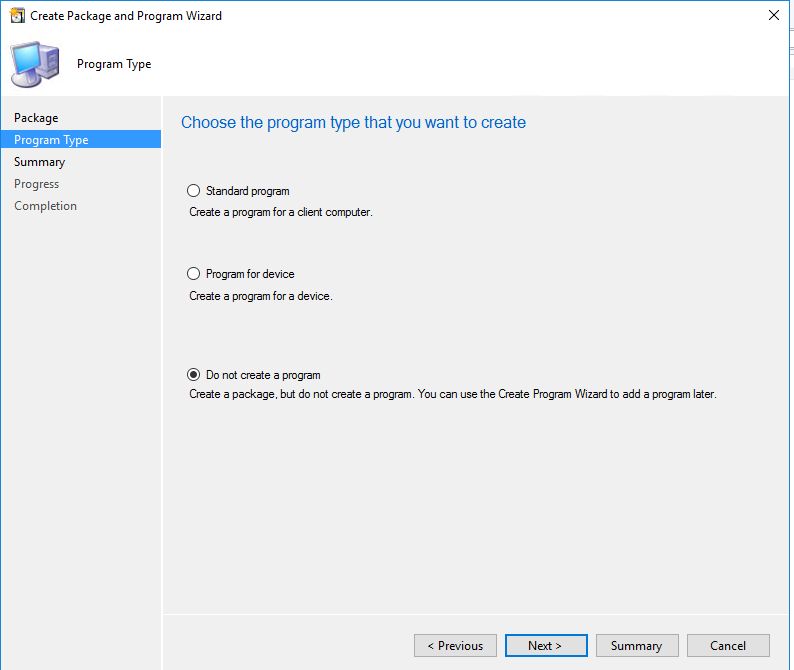Select the Standard program radio button

[194, 191]
